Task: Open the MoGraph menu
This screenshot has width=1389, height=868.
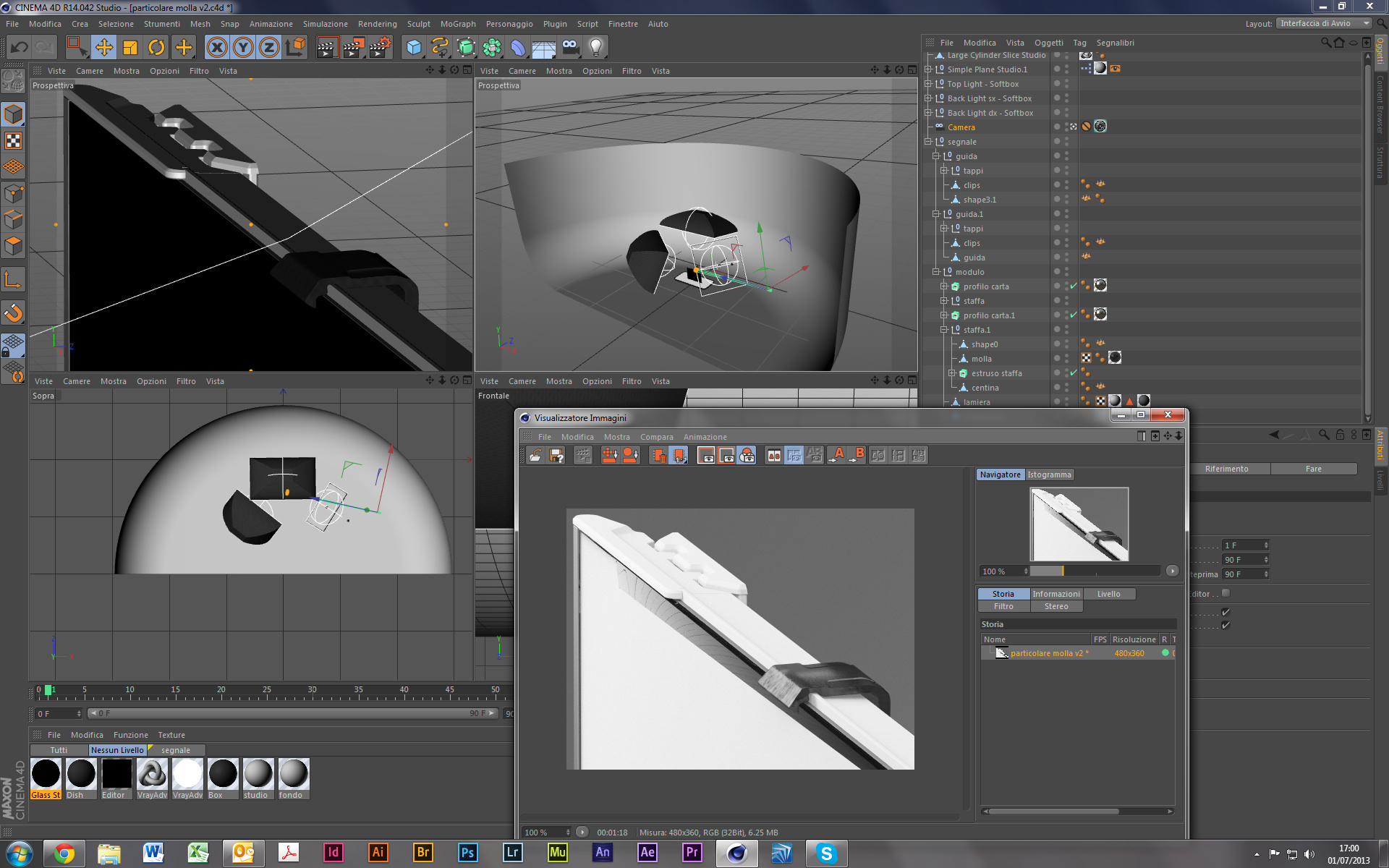Action: pyautogui.click(x=458, y=24)
